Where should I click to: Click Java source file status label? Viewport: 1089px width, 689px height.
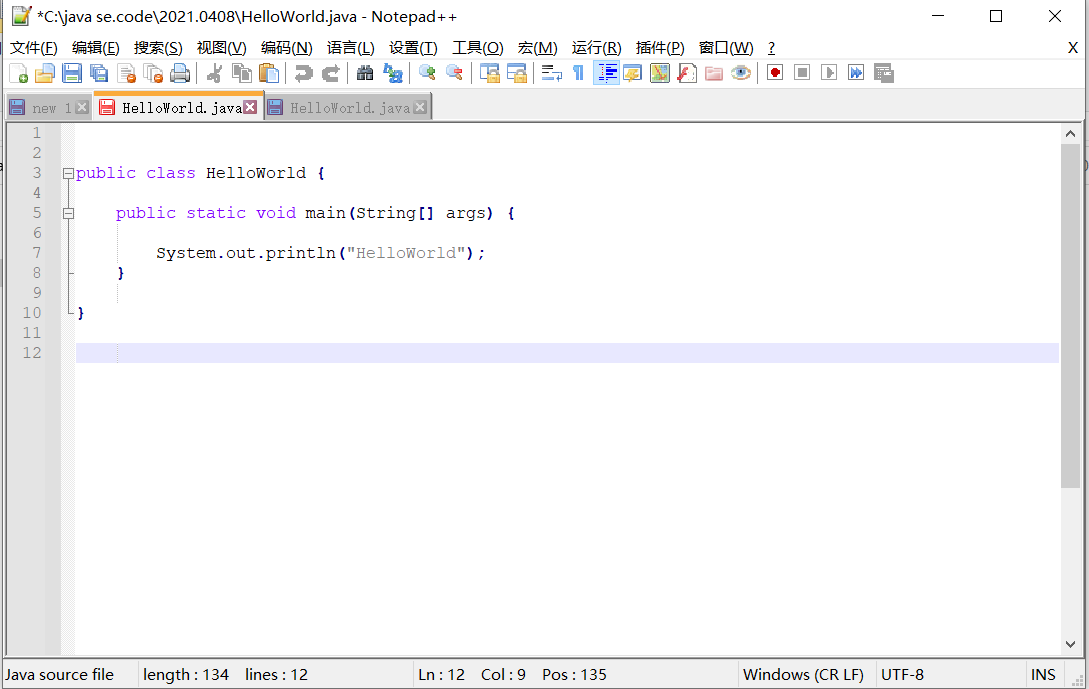click(x=60, y=674)
